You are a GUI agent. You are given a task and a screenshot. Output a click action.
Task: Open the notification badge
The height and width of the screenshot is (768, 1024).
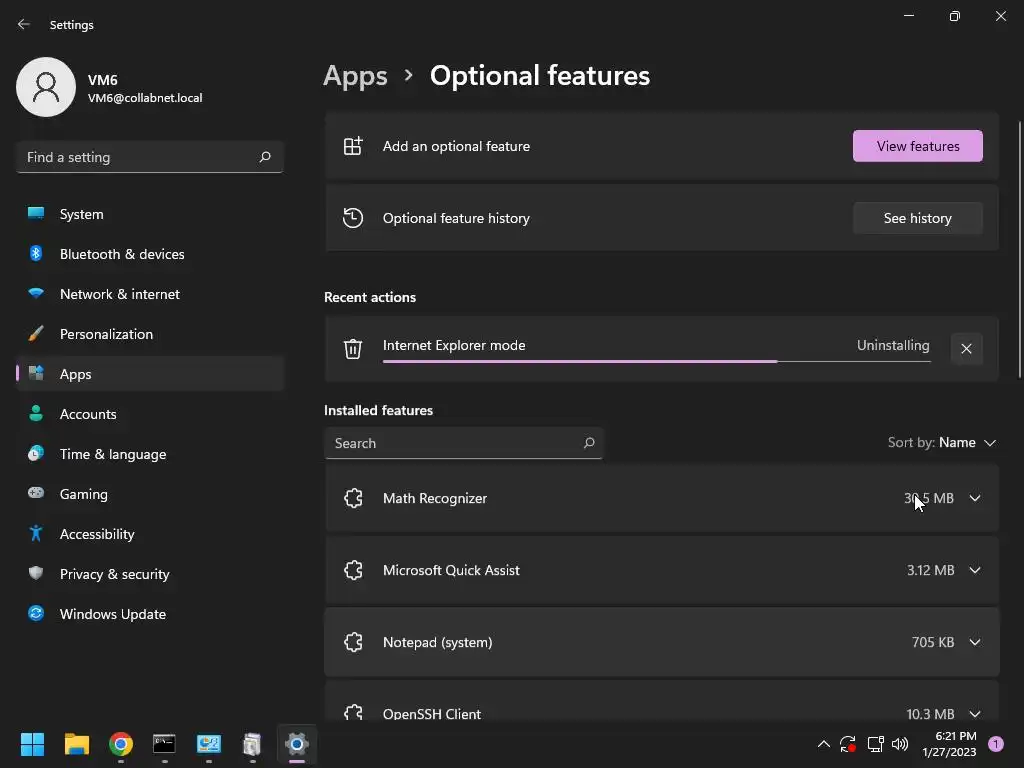click(x=996, y=744)
